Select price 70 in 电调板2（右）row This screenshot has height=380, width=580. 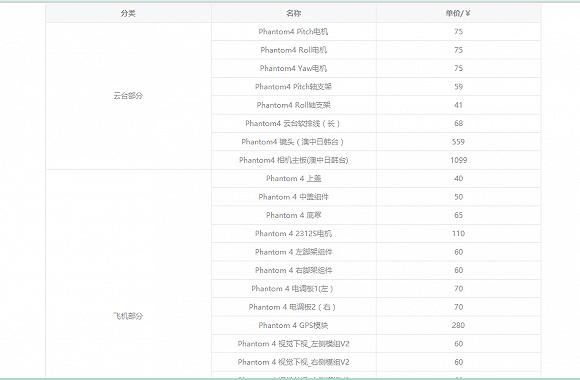pyautogui.click(x=458, y=307)
